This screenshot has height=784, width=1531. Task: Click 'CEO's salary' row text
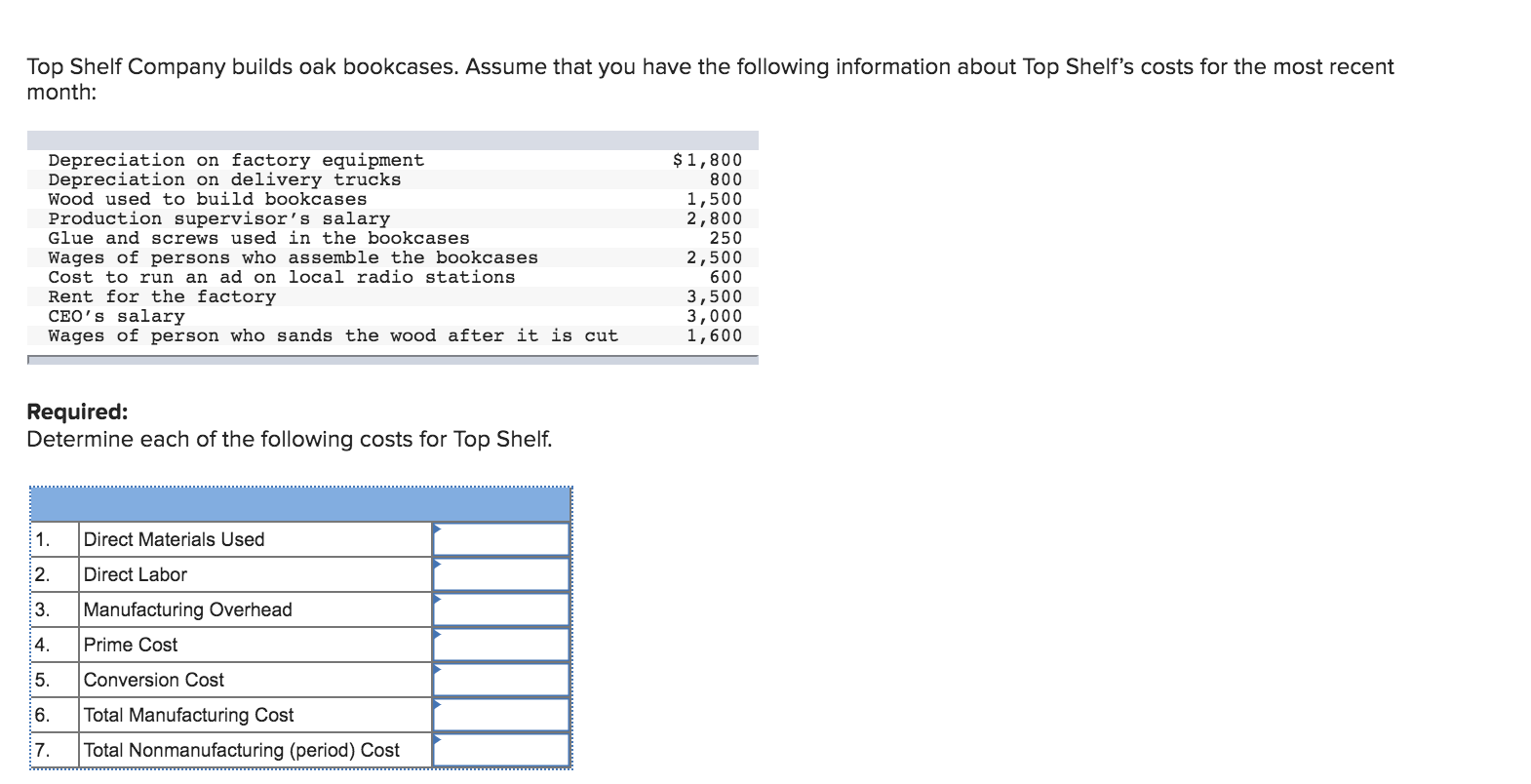[x=116, y=316]
